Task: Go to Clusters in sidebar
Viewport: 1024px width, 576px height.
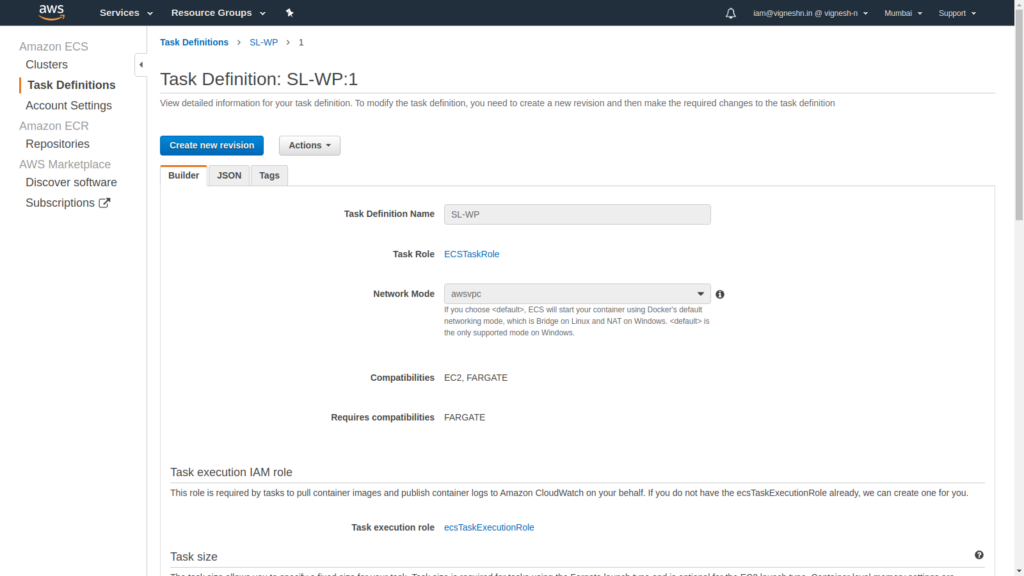Action: coord(46,65)
